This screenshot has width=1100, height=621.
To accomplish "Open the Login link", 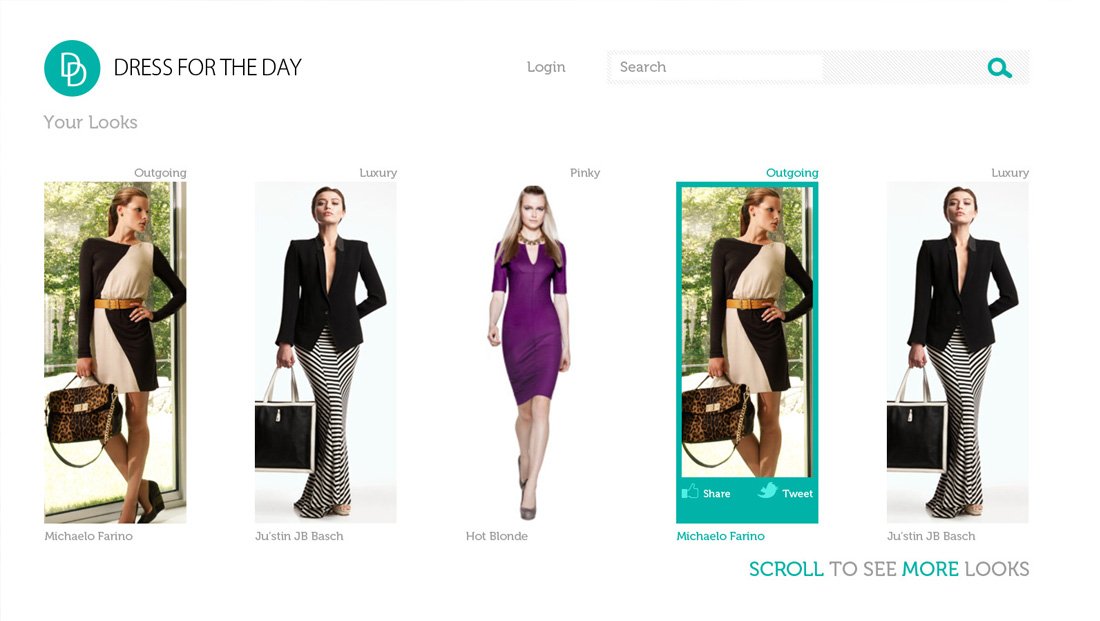I will point(546,67).
